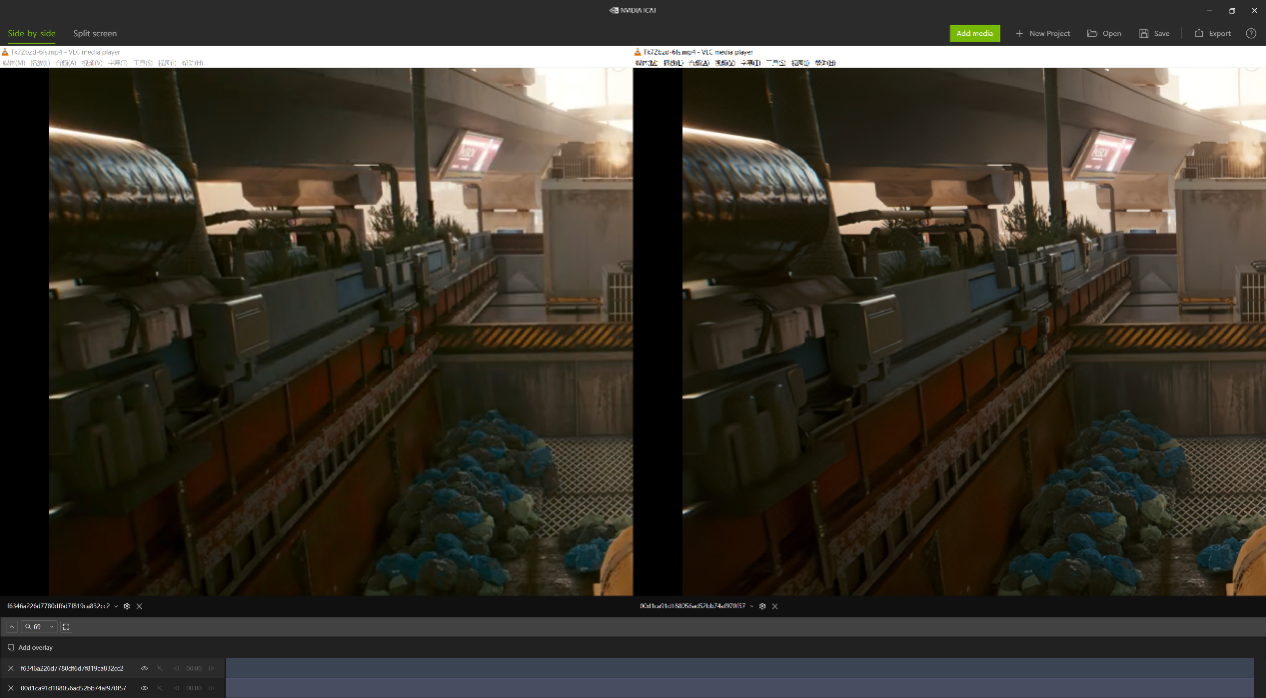Remove the second track with its X icon
Image resolution: width=1266 pixels, height=698 pixels.
[x=11, y=688]
